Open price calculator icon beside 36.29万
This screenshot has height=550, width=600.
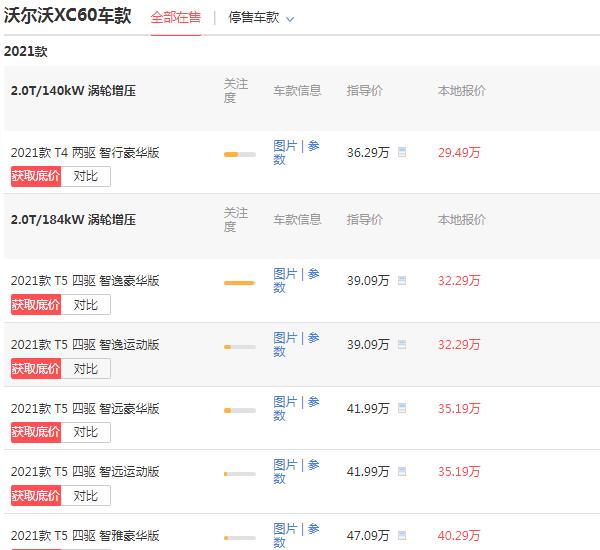pyautogui.click(x=402, y=152)
